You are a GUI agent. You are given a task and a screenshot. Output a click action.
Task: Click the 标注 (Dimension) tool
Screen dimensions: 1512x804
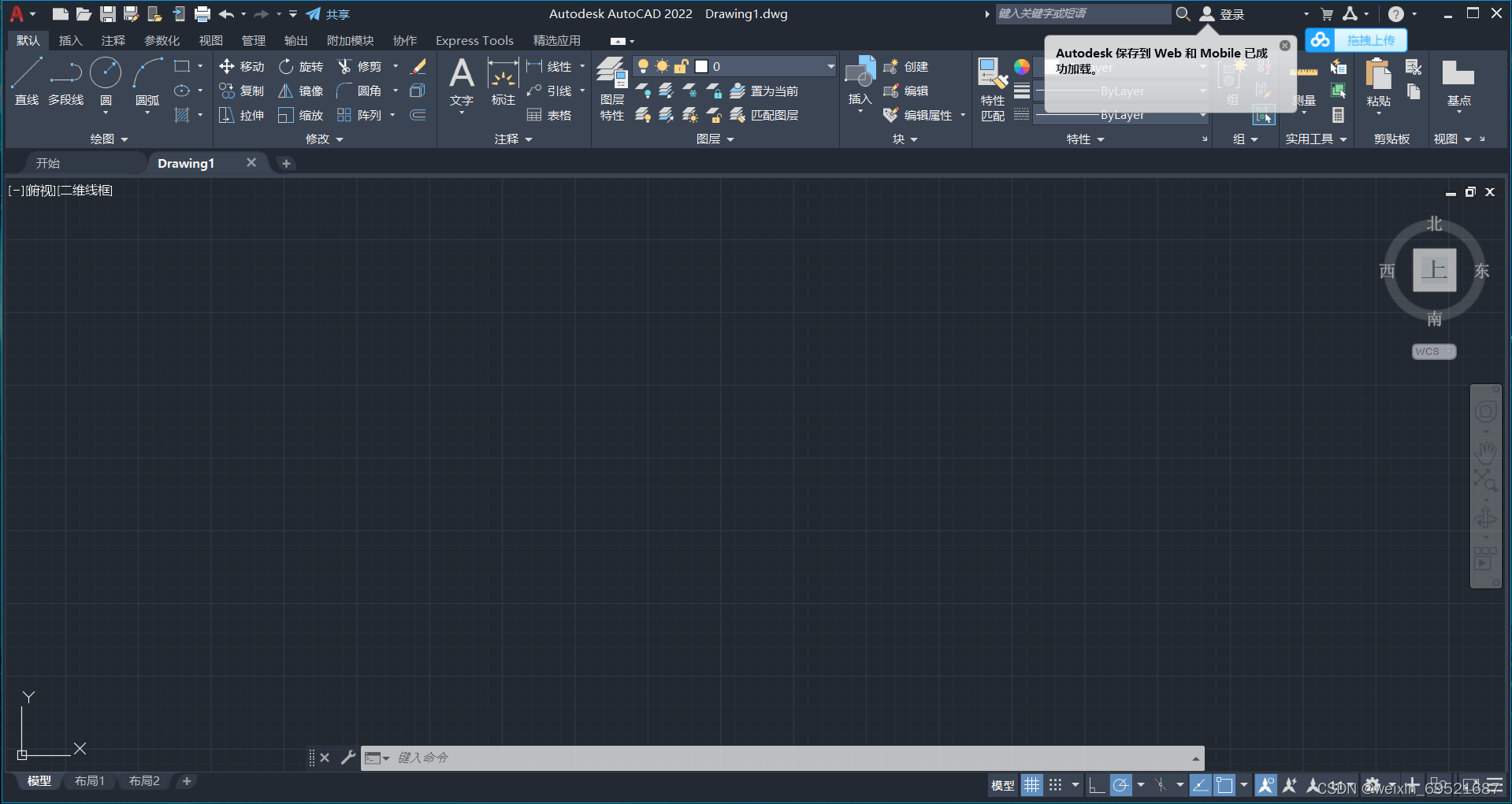503,82
